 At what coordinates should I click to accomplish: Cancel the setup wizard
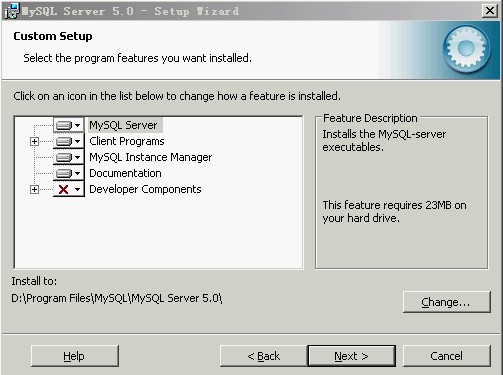tap(447, 356)
